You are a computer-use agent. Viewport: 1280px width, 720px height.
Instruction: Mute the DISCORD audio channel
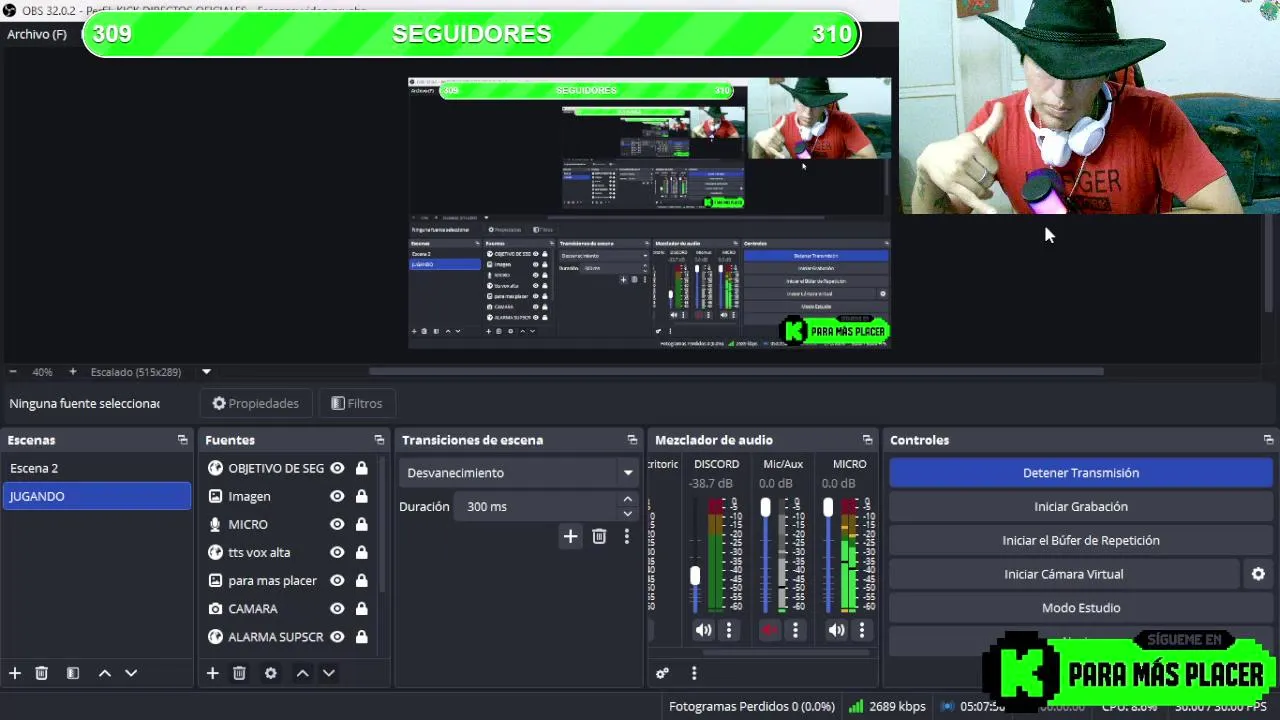tap(704, 630)
